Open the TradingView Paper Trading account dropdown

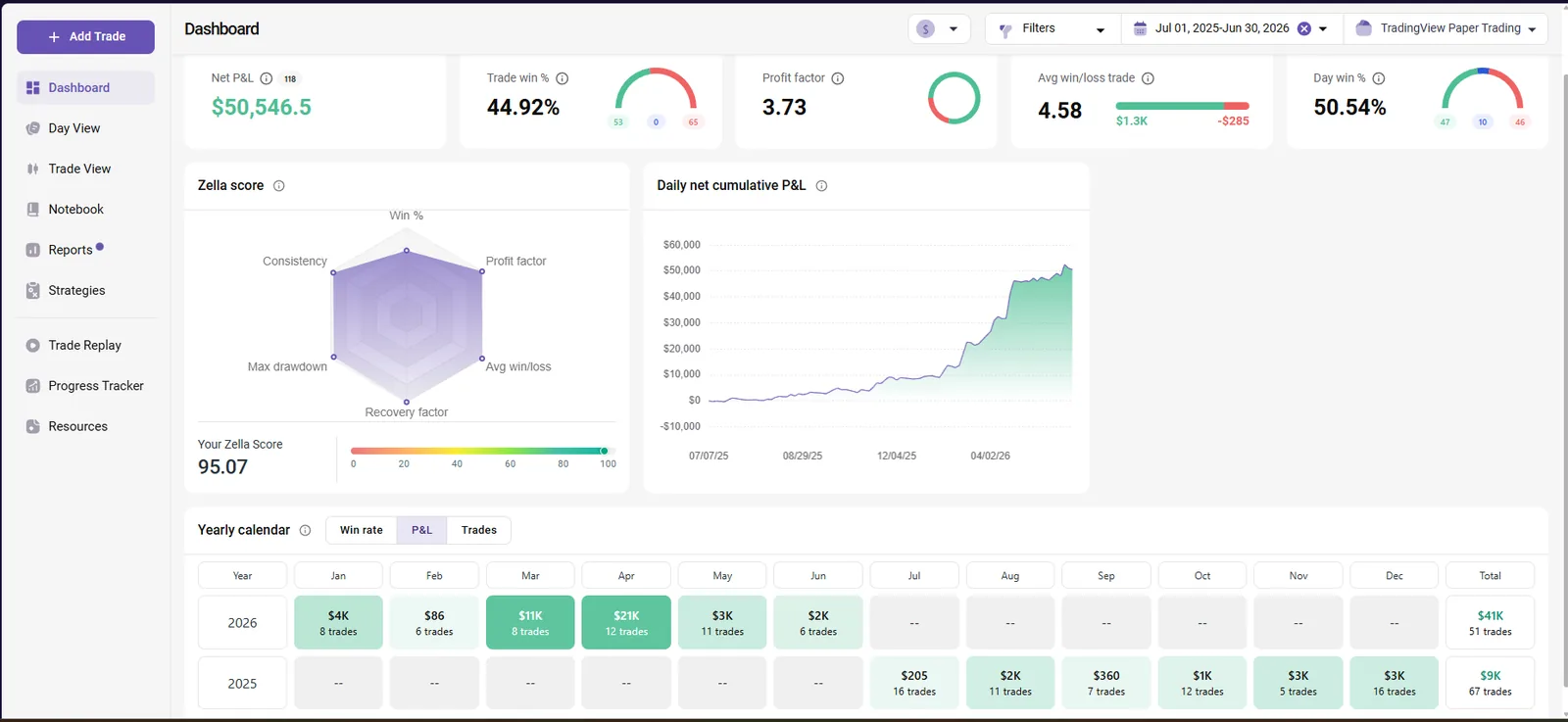tap(1446, 29)
